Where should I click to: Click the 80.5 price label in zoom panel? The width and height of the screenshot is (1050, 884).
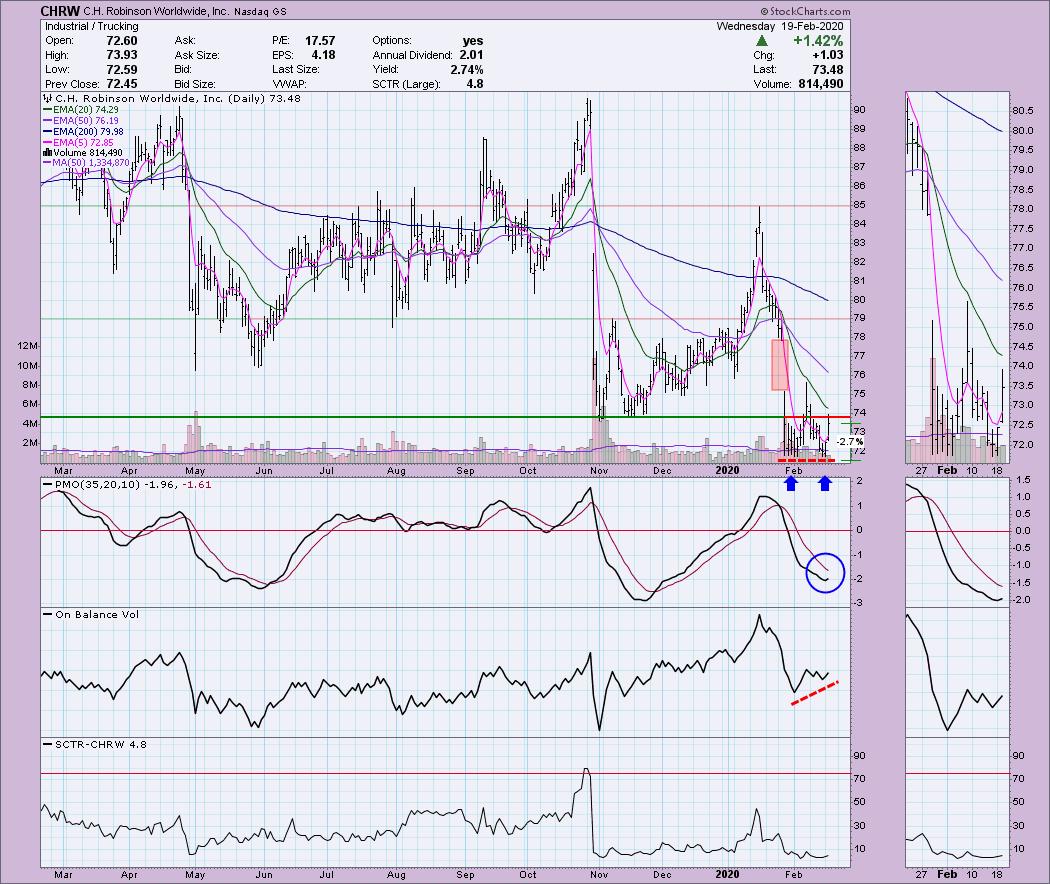(x=1023, y=110)
